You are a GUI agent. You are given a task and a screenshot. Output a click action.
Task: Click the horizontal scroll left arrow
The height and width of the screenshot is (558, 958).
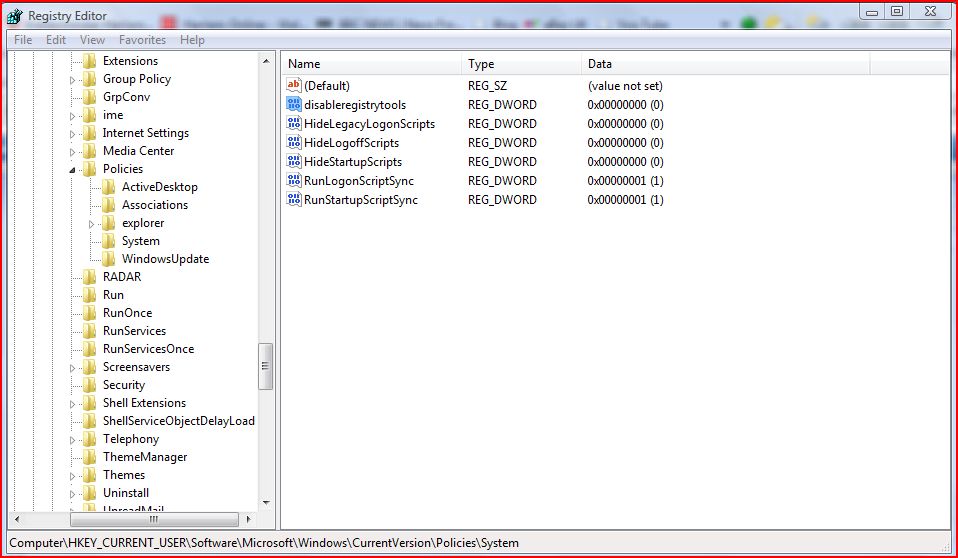16,519
